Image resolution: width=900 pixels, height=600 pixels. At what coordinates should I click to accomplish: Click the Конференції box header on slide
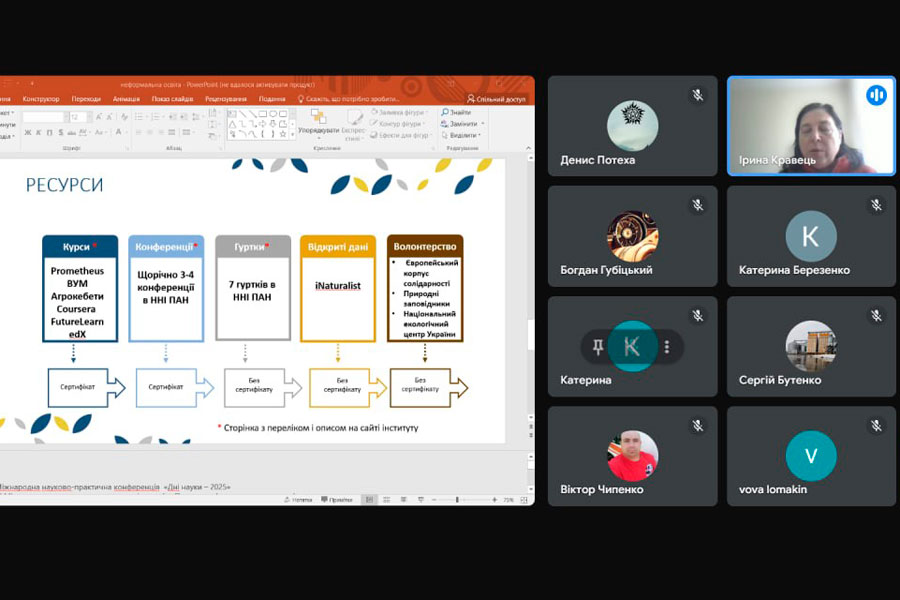(x=166, y=247)
